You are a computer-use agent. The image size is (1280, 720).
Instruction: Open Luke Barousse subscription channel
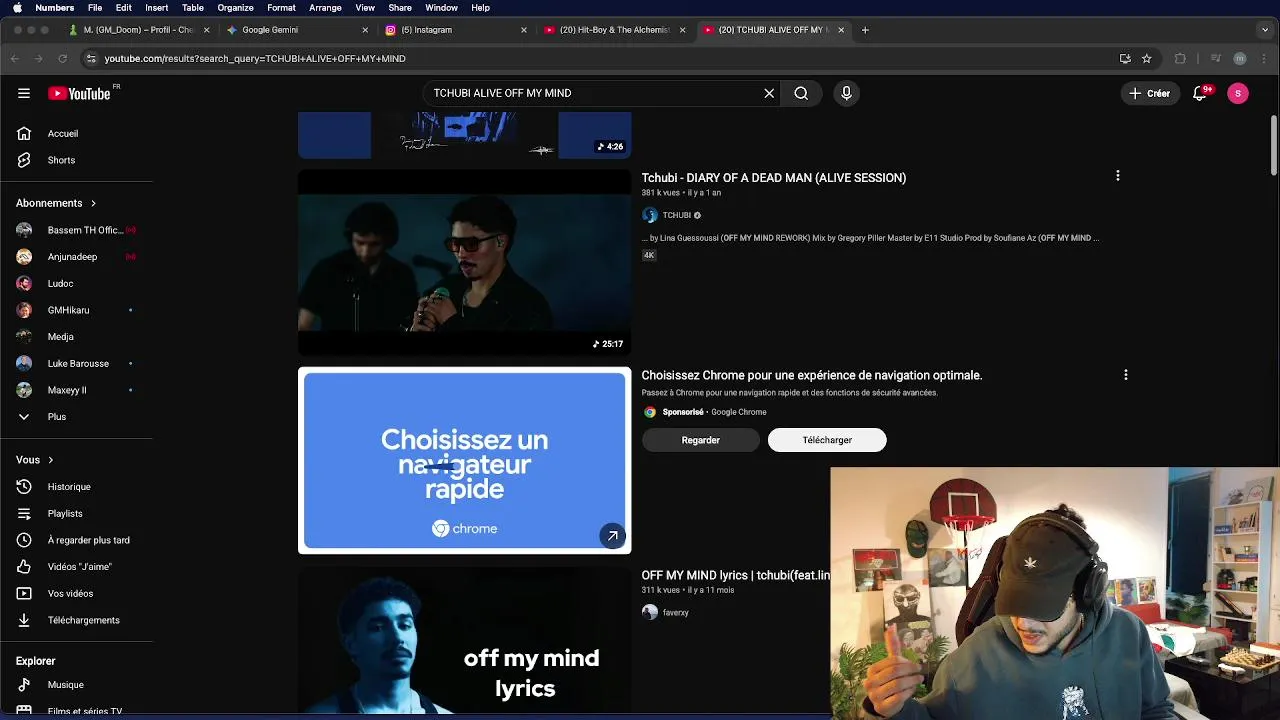tap(76, 363)
